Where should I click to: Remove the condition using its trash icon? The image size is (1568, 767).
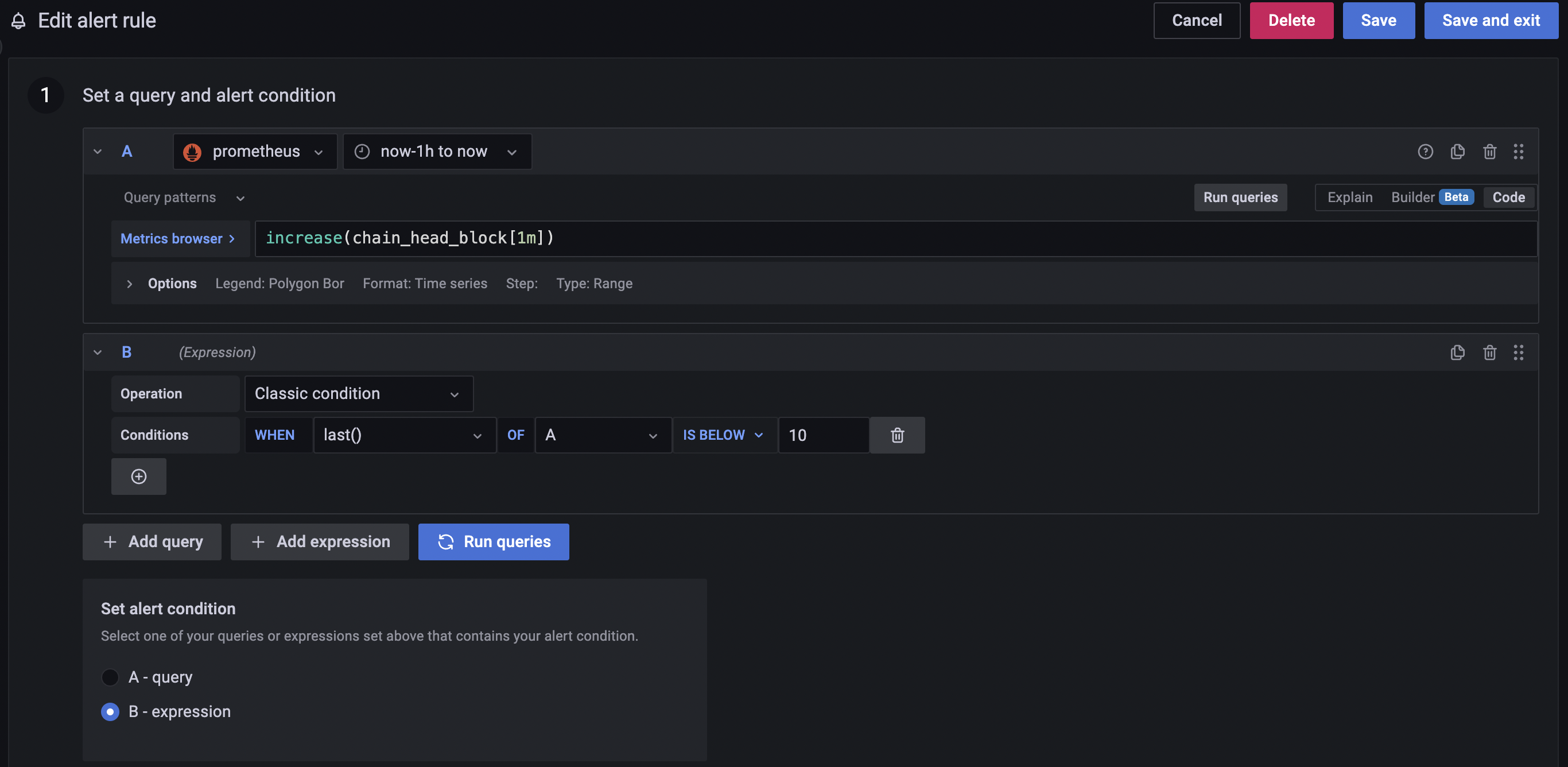click(x=896, y=435)
